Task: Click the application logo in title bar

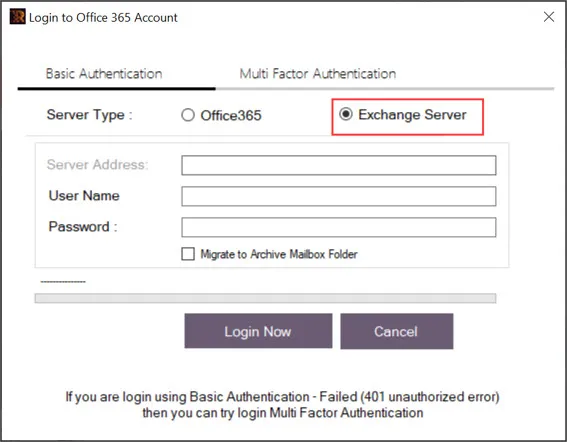Action: [x=17, y=17]
